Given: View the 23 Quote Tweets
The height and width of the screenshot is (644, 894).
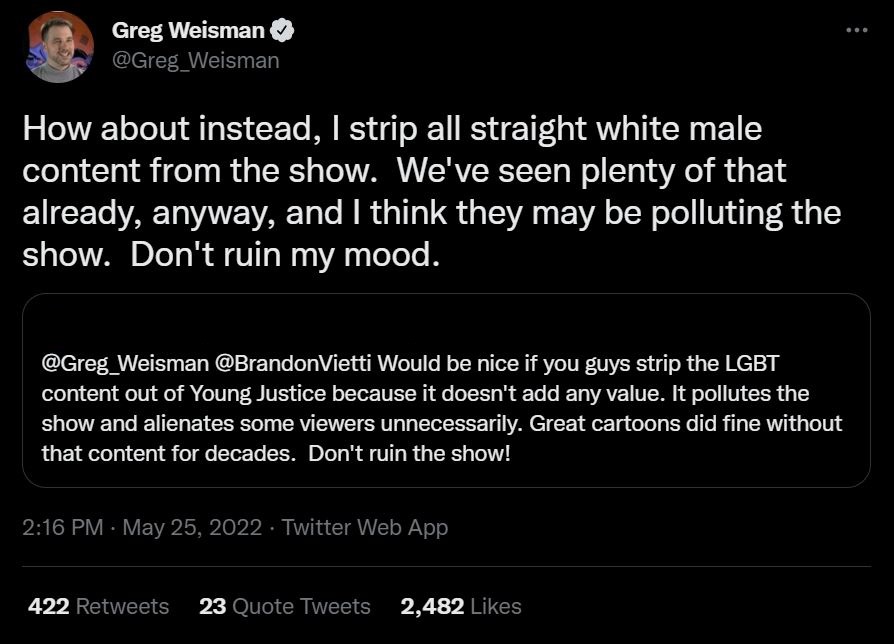Looking at the screenshot, I should click(285, 606).
